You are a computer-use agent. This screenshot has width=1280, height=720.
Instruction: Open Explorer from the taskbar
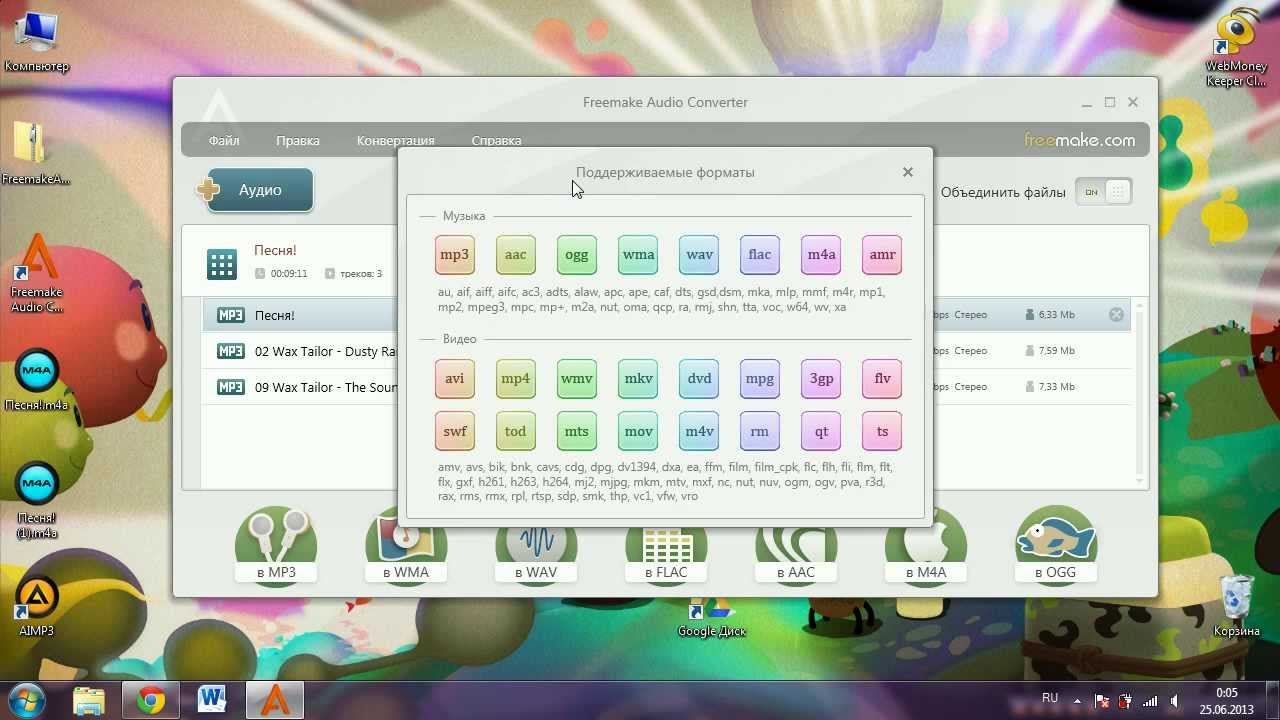tap(89, 700)
